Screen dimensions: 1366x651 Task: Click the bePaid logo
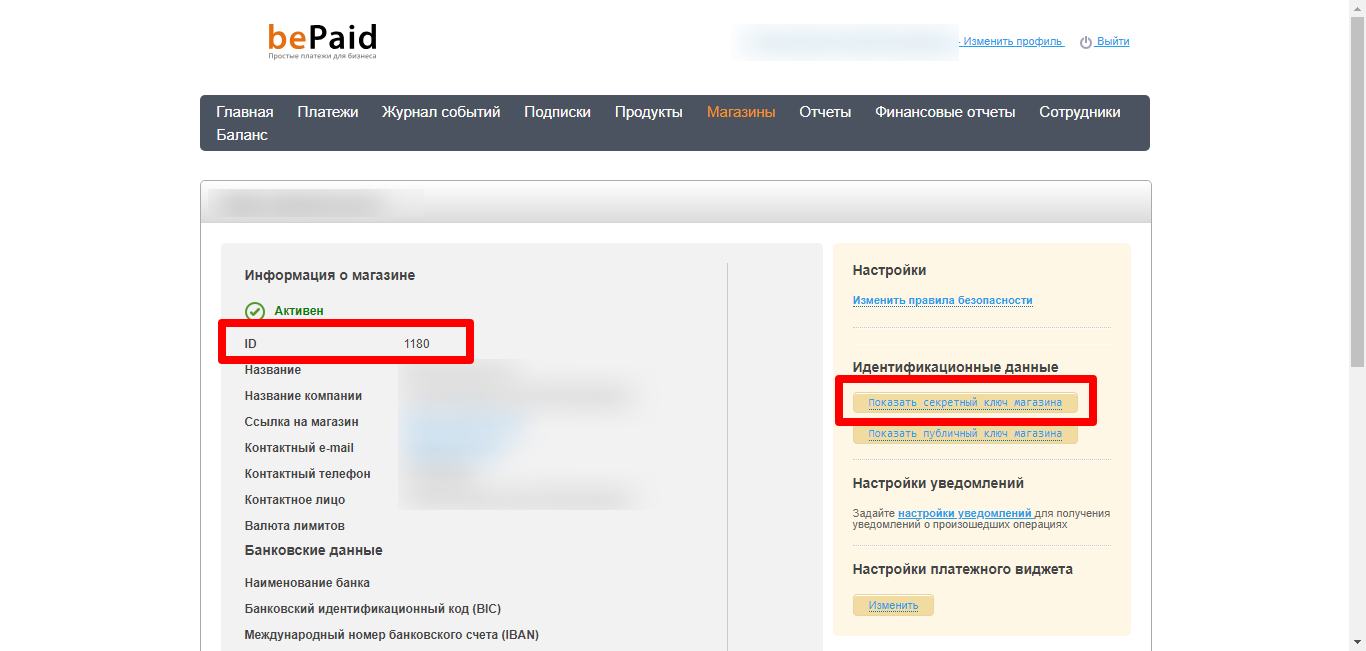322,38
